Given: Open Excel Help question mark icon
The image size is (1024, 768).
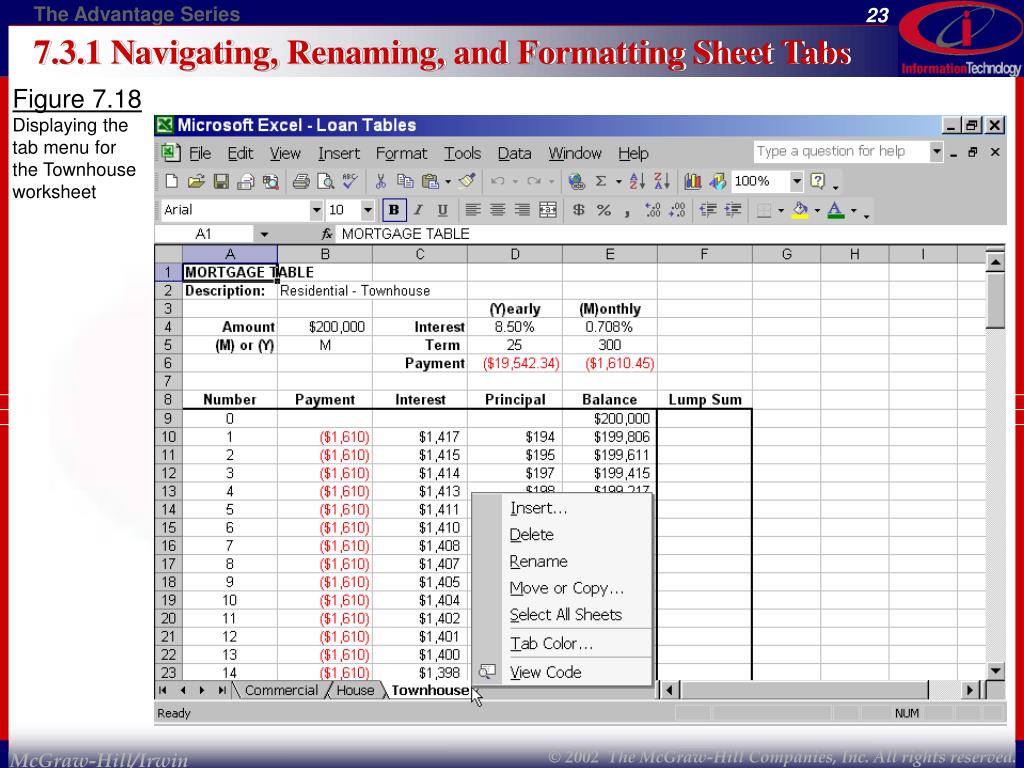Looking at the screenshot, I should coord(818,181).
